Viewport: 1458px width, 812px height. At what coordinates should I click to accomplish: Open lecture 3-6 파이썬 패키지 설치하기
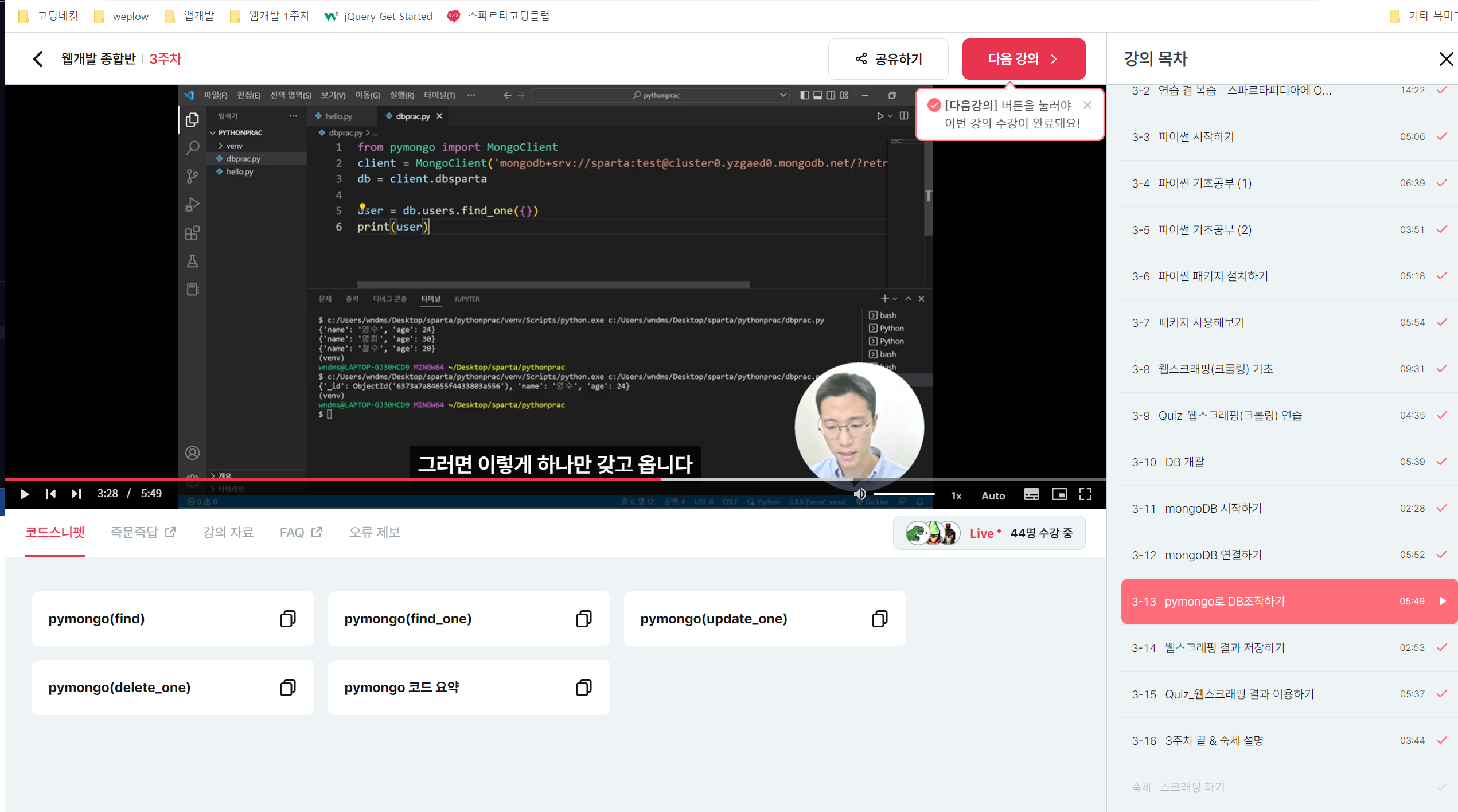click(x=1289, y=276)
